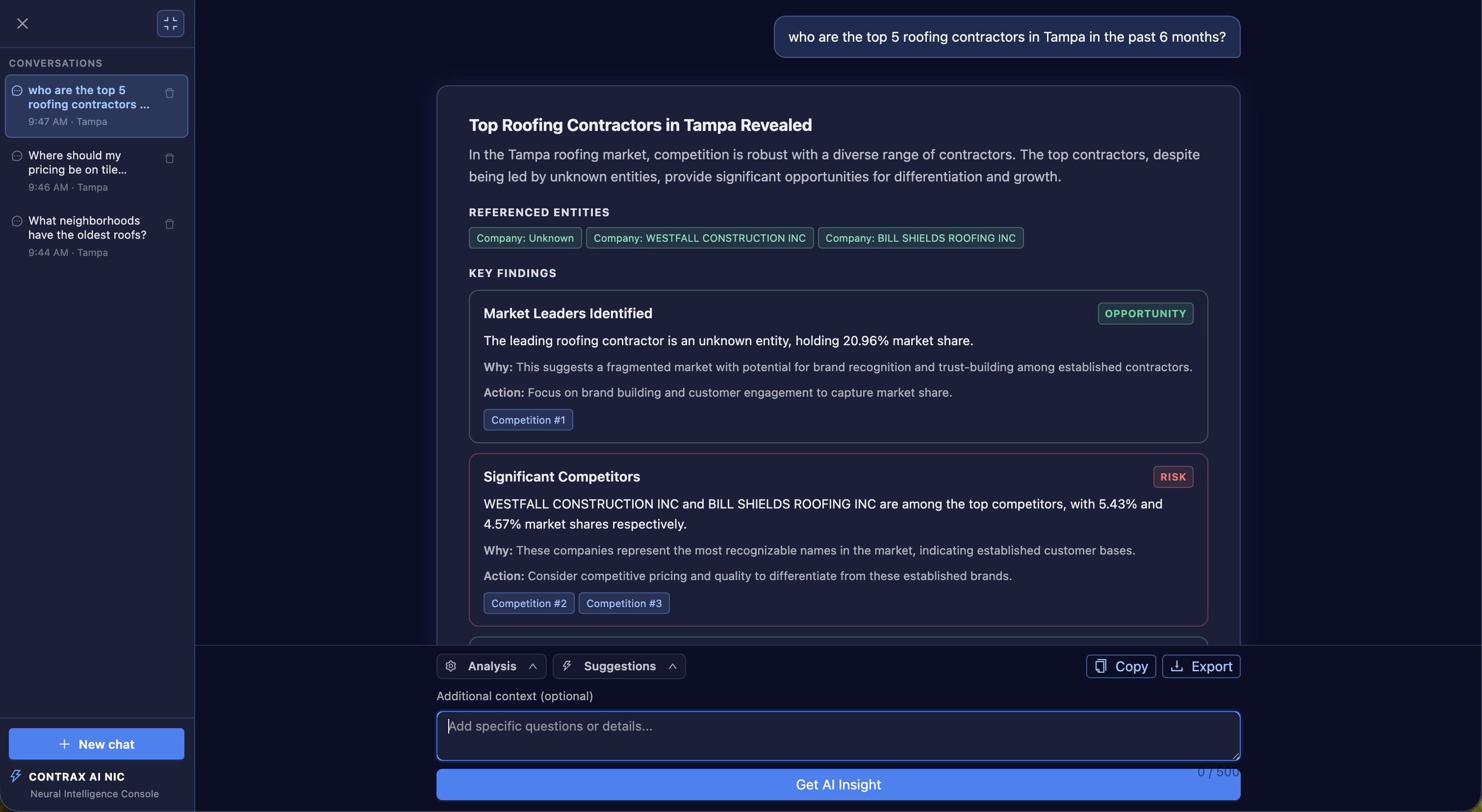
Task: Delete the 'Where should my pricing' conversation
Action: [170, 158]
